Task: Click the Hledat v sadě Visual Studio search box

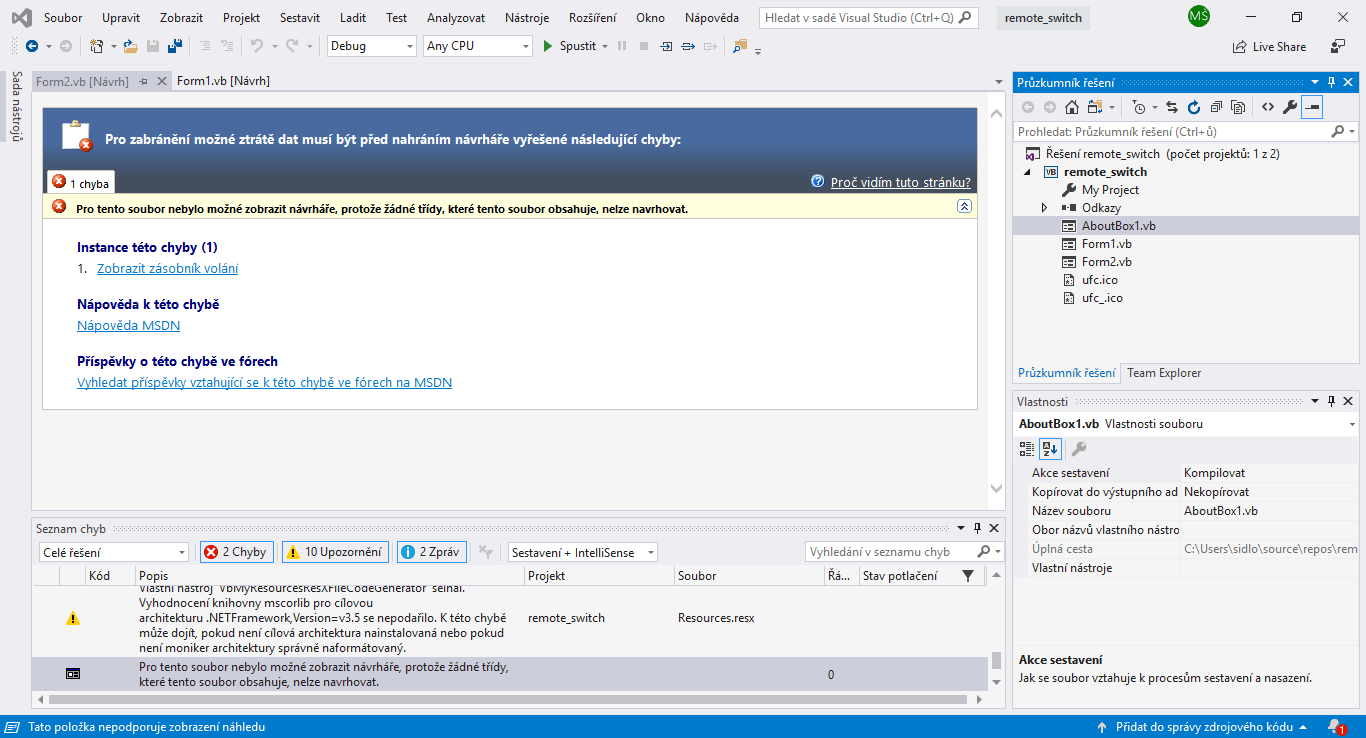Action: (868, 18)
